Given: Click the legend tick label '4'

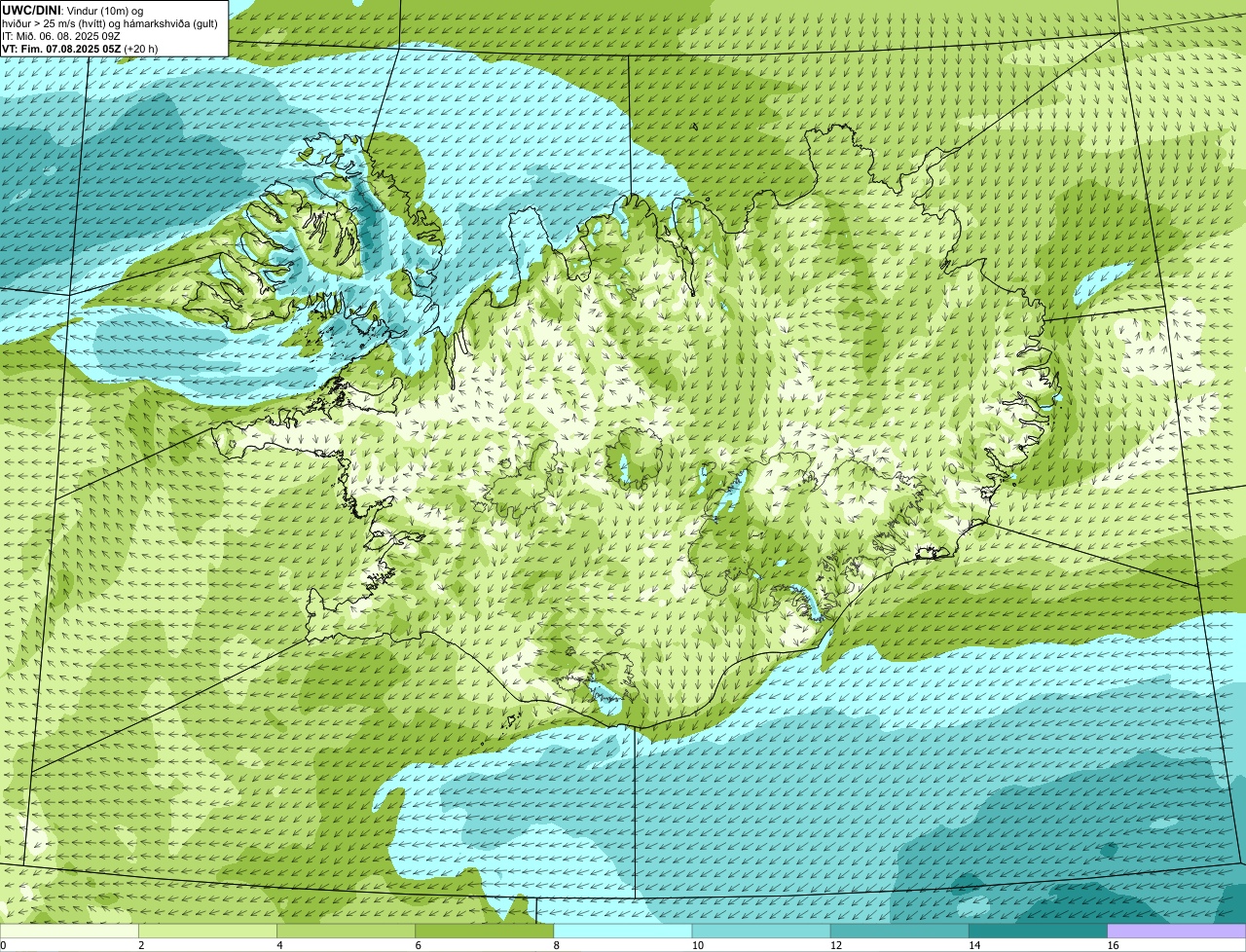Looking at the screenshot, I should 279,945.
